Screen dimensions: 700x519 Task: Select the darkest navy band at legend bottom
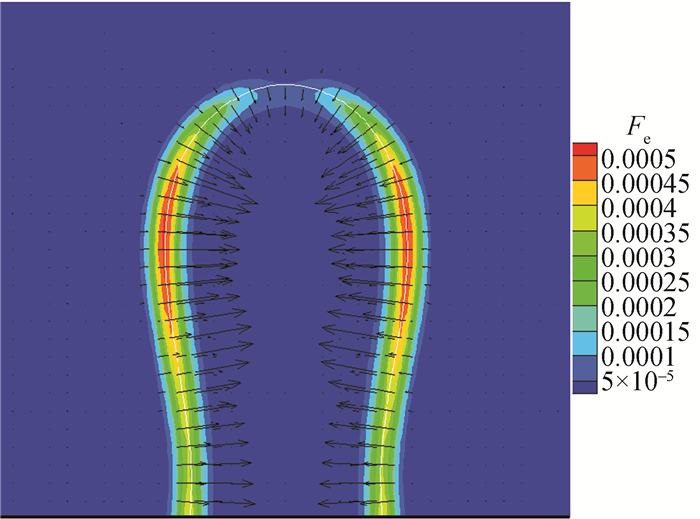[x=585, y=387]
